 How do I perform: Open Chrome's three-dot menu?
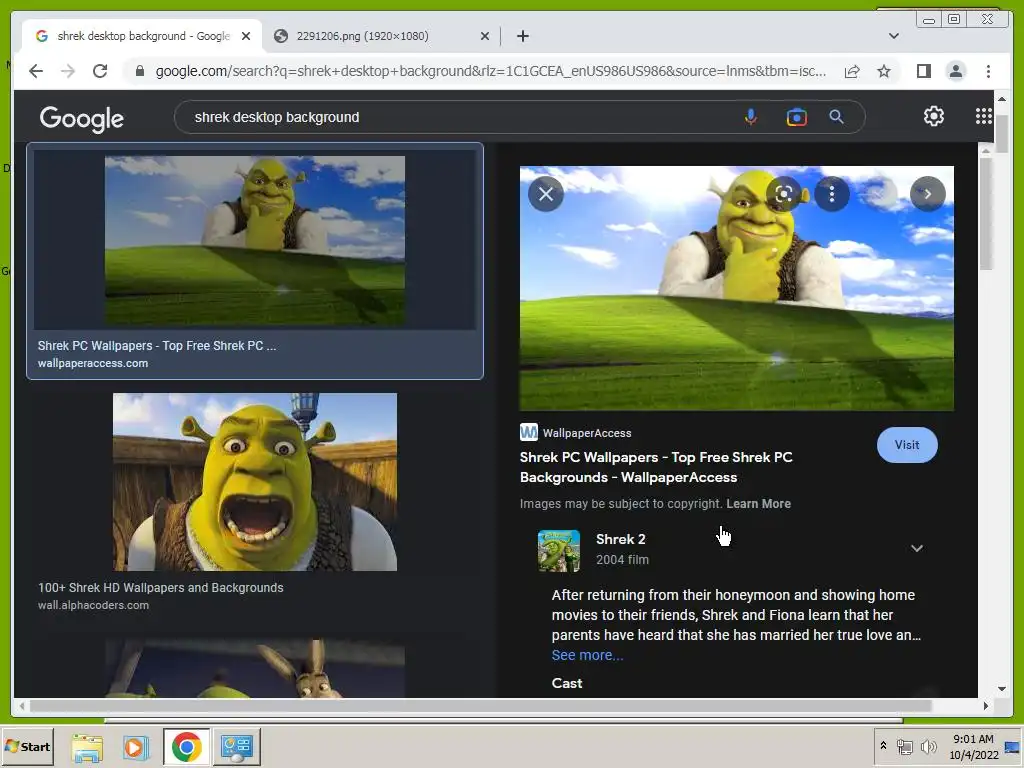pos(988,71)
